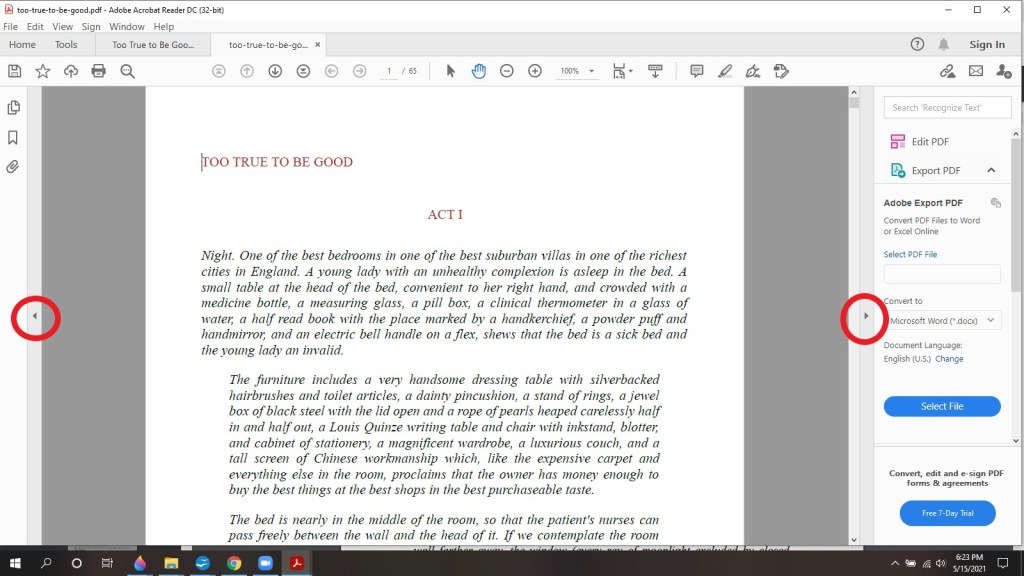This screenshot has height=576, width=1024.
Task: Click the Search 'Recognize Text' field
Action: click(x=948, y=107)
